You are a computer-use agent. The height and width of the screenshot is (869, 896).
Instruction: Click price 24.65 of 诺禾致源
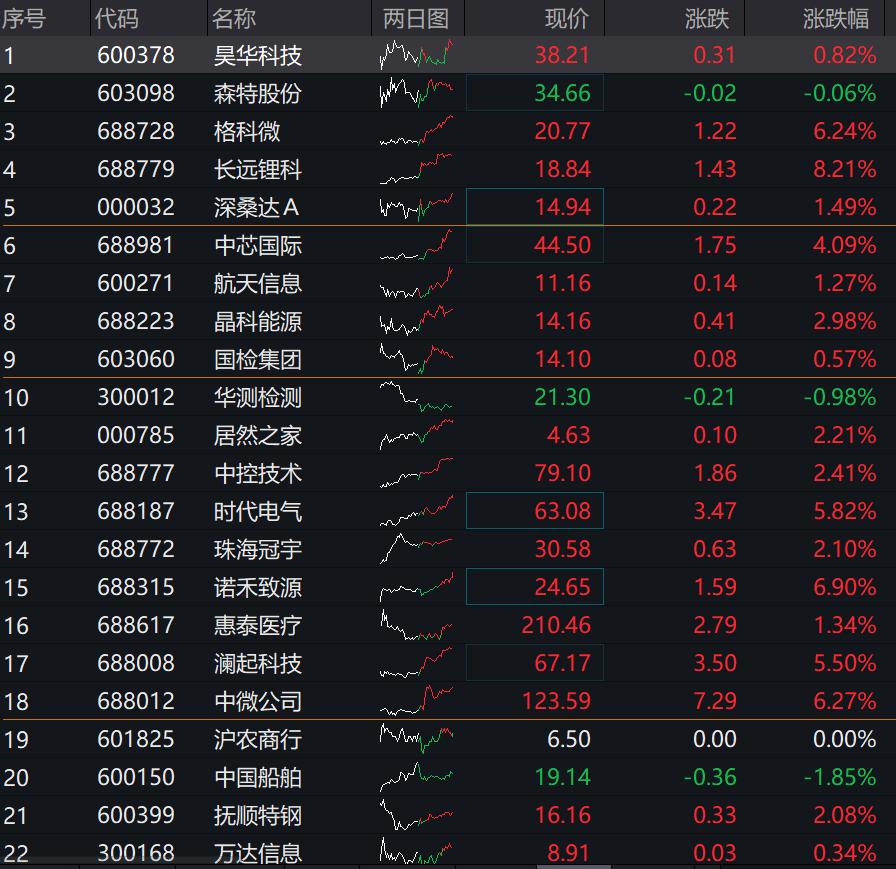pos(562,587)
